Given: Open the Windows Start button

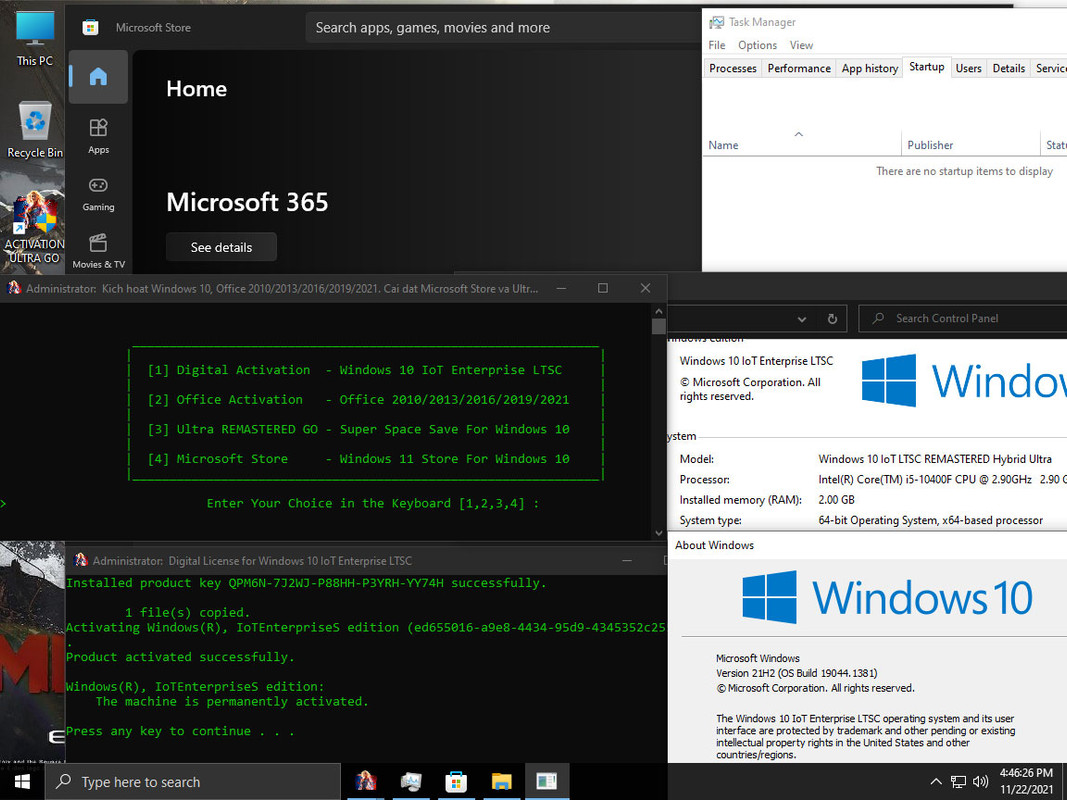Looking at the screenshot, I should pyautogui.click(x=22, y=782).
